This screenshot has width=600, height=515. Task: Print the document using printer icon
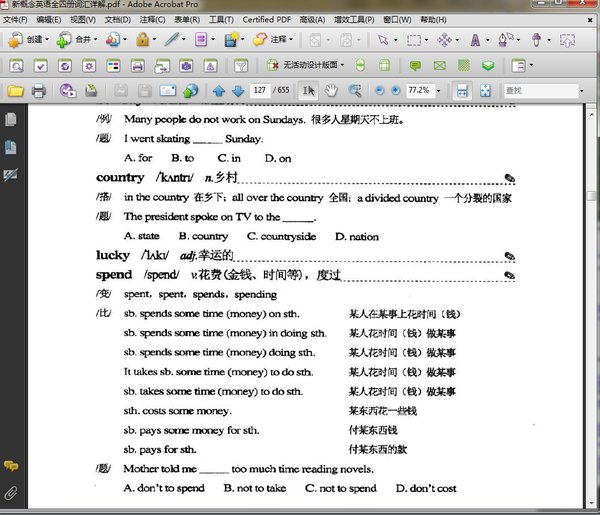point(39,91)
